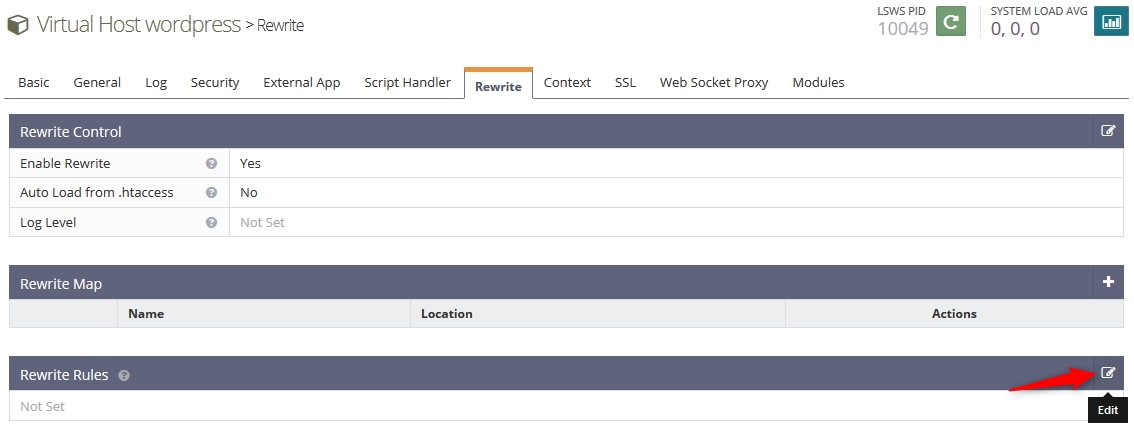Select the Modules tab

point(818,82)
